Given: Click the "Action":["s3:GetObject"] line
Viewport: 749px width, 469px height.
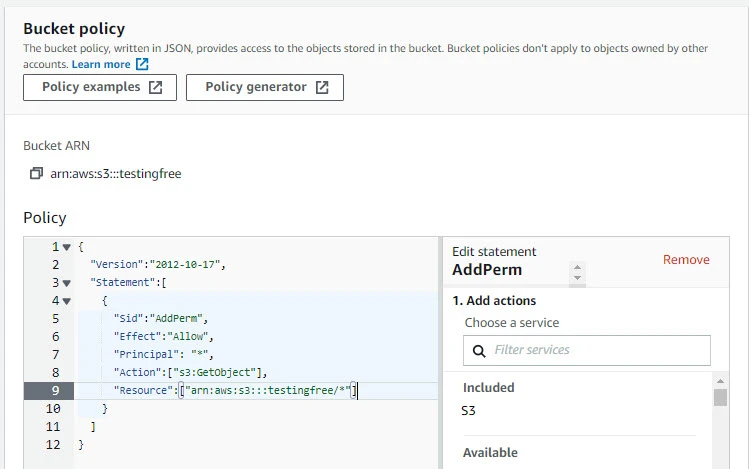Looking at the screenshot, I should tap(190, 373).
